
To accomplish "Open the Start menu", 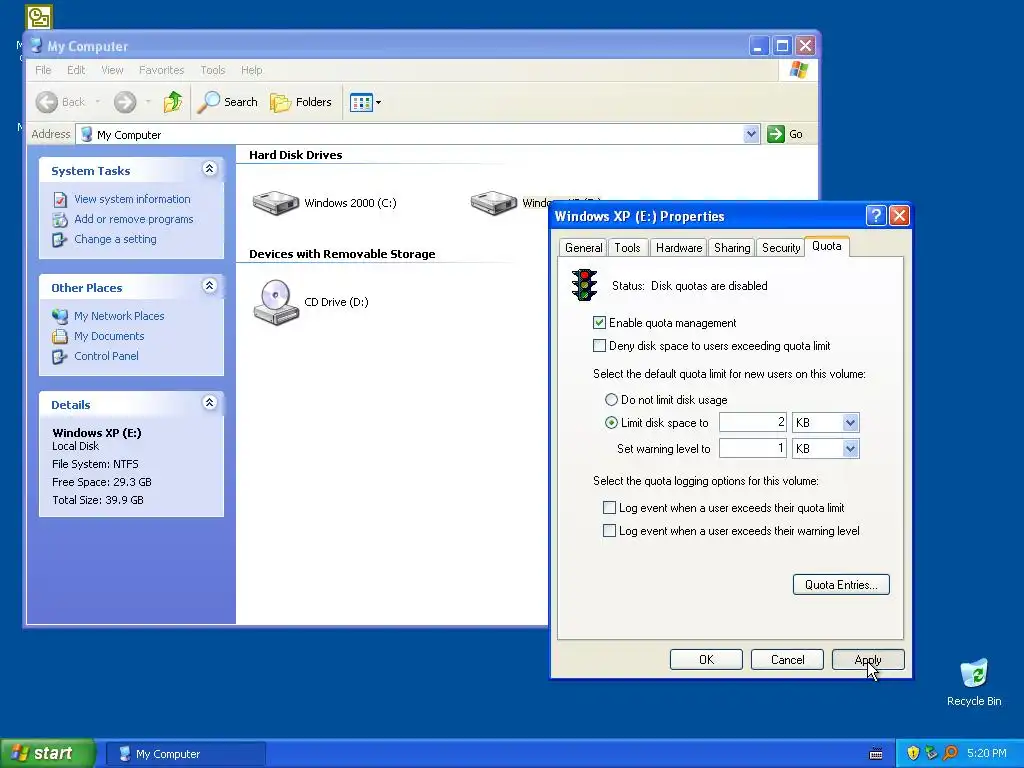I will click(x=48, y=753).
